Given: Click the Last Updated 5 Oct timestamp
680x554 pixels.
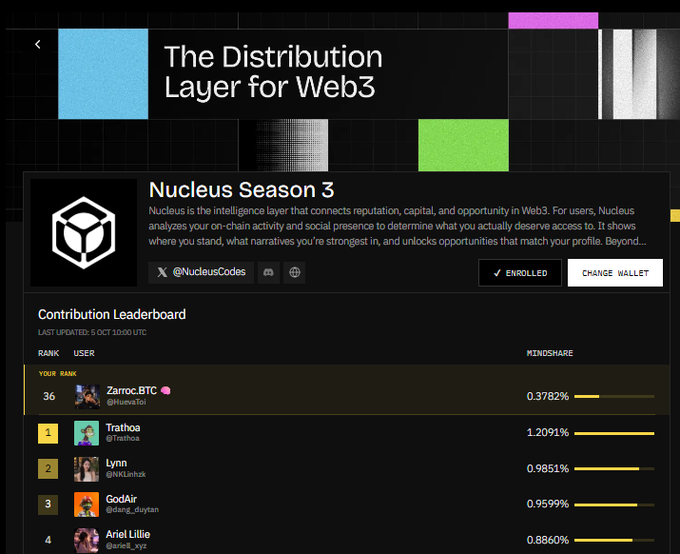Looking at the screenshot, I should 92,332.
